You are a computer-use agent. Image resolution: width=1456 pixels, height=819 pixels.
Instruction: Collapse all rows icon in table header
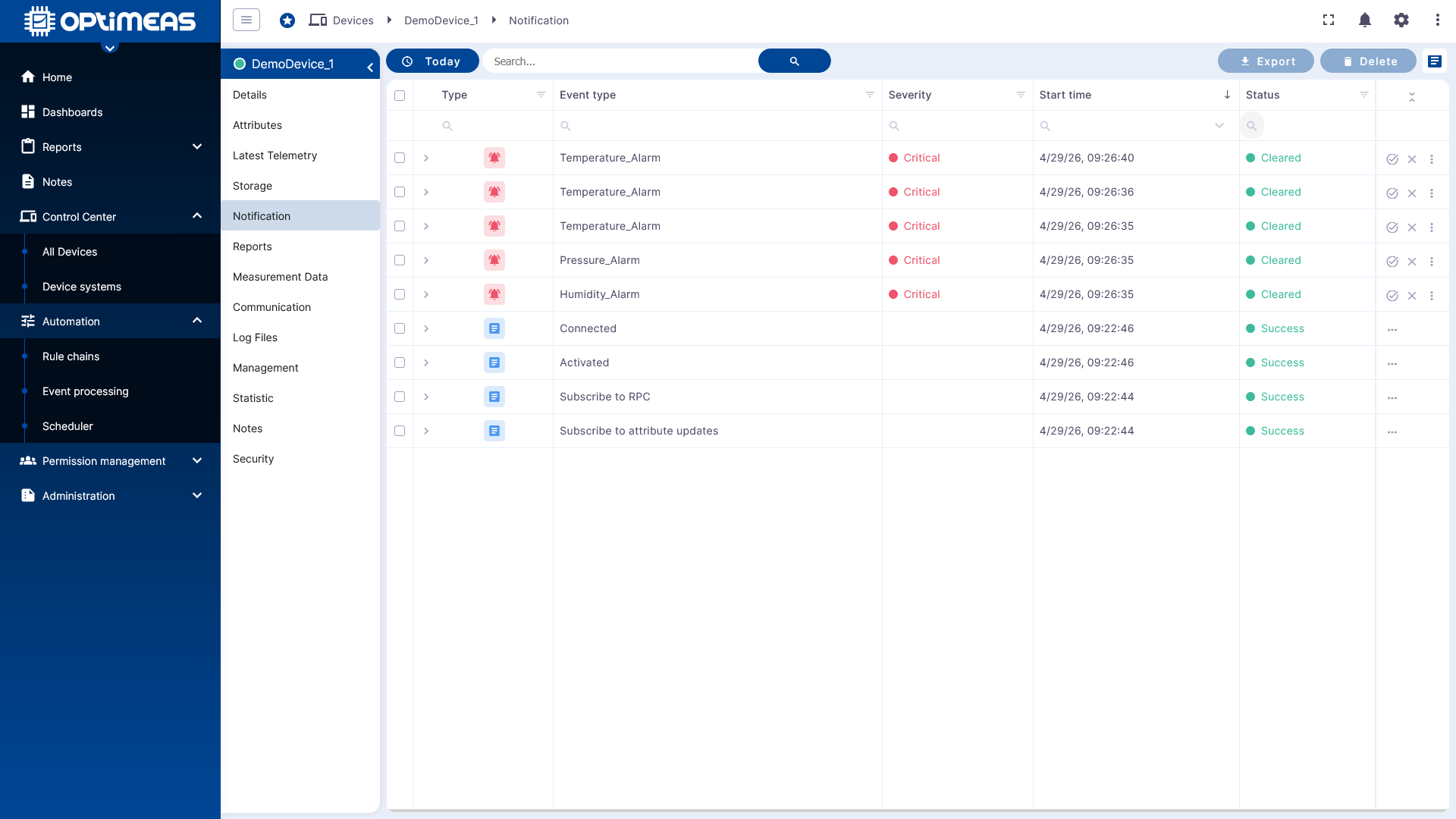pos(1412,97)
